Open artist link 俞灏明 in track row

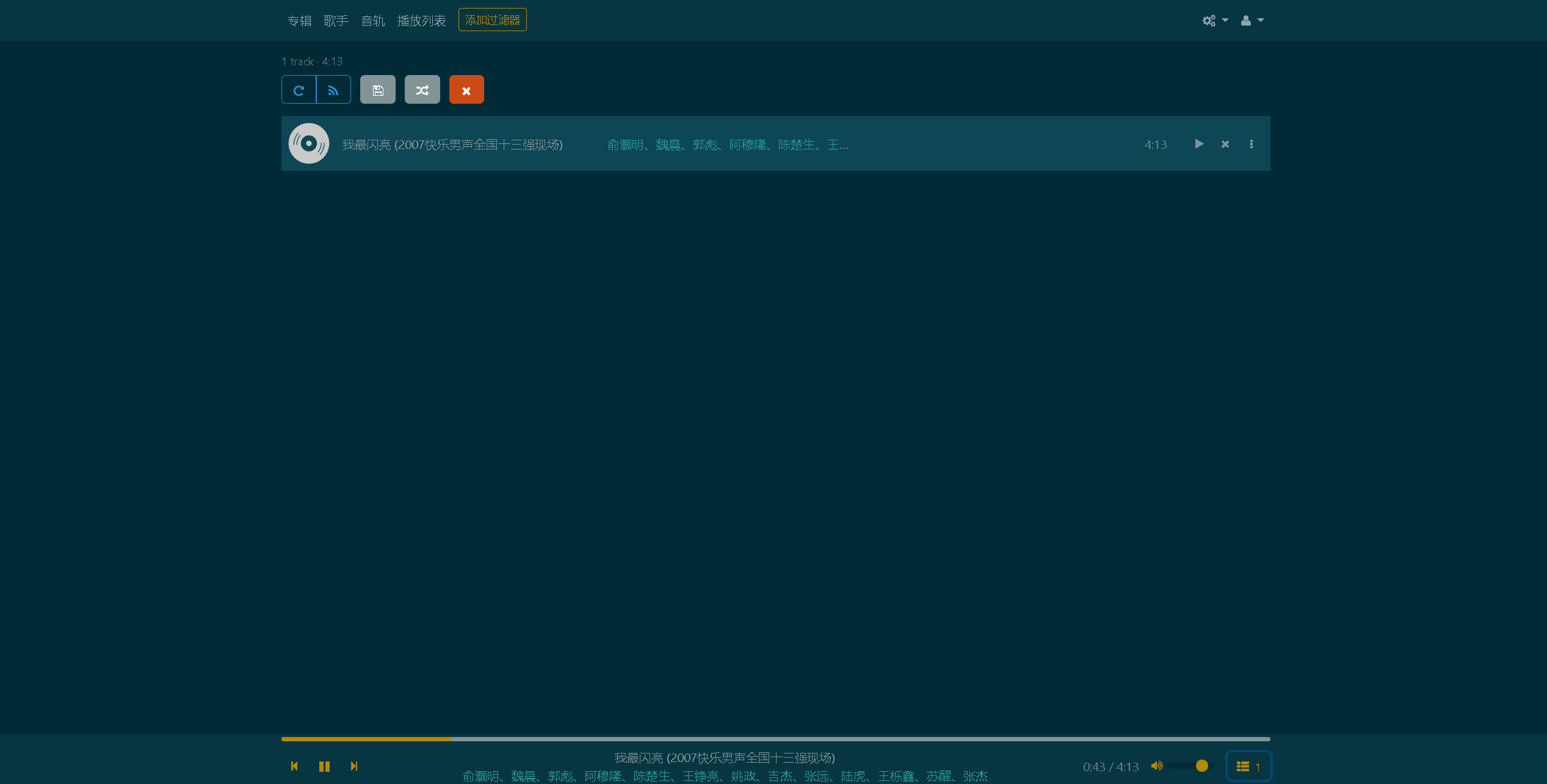point(625,145)
